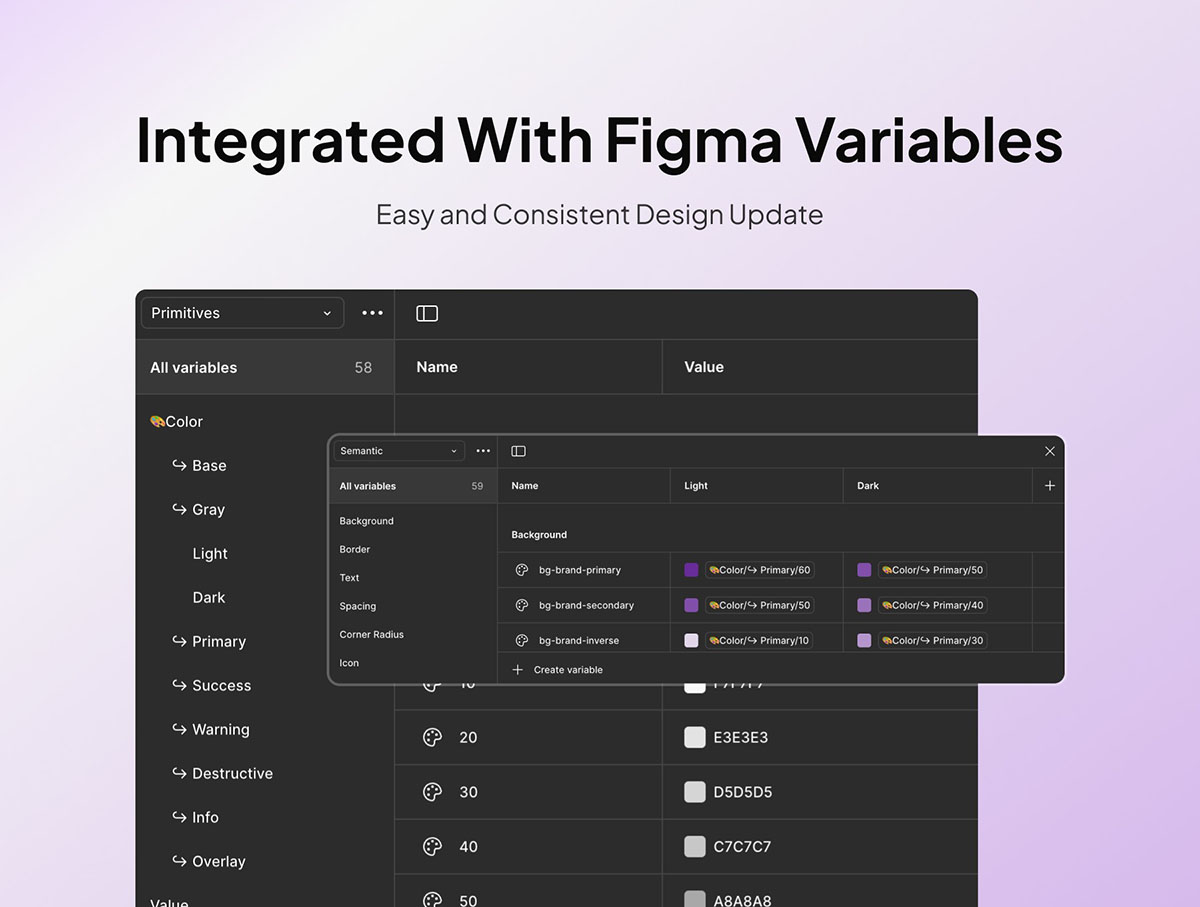Open the Semantic panel three-dot menu

(483, 451)
